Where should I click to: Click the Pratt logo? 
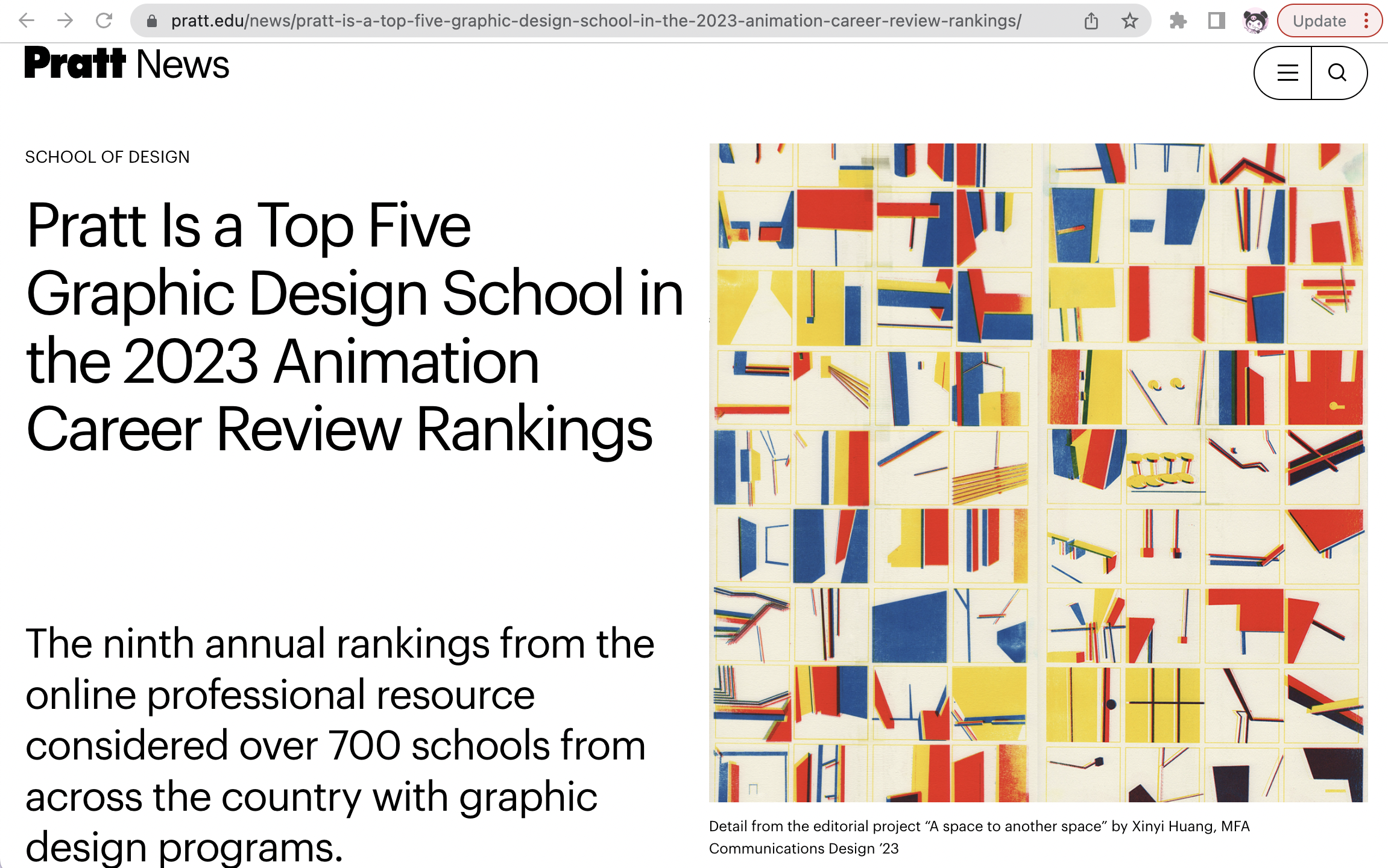(x=75, y=64)
